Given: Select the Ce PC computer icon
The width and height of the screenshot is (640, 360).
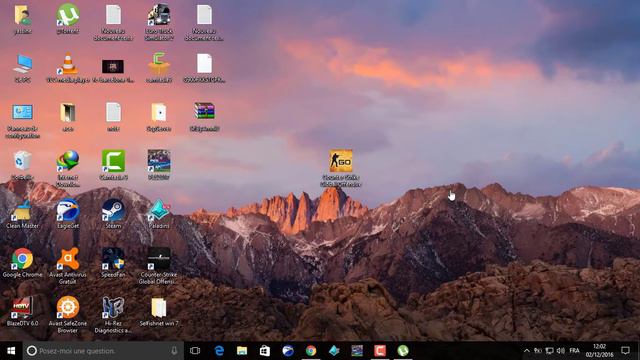Looking at the screenshot, I should (x=22, y=64).
